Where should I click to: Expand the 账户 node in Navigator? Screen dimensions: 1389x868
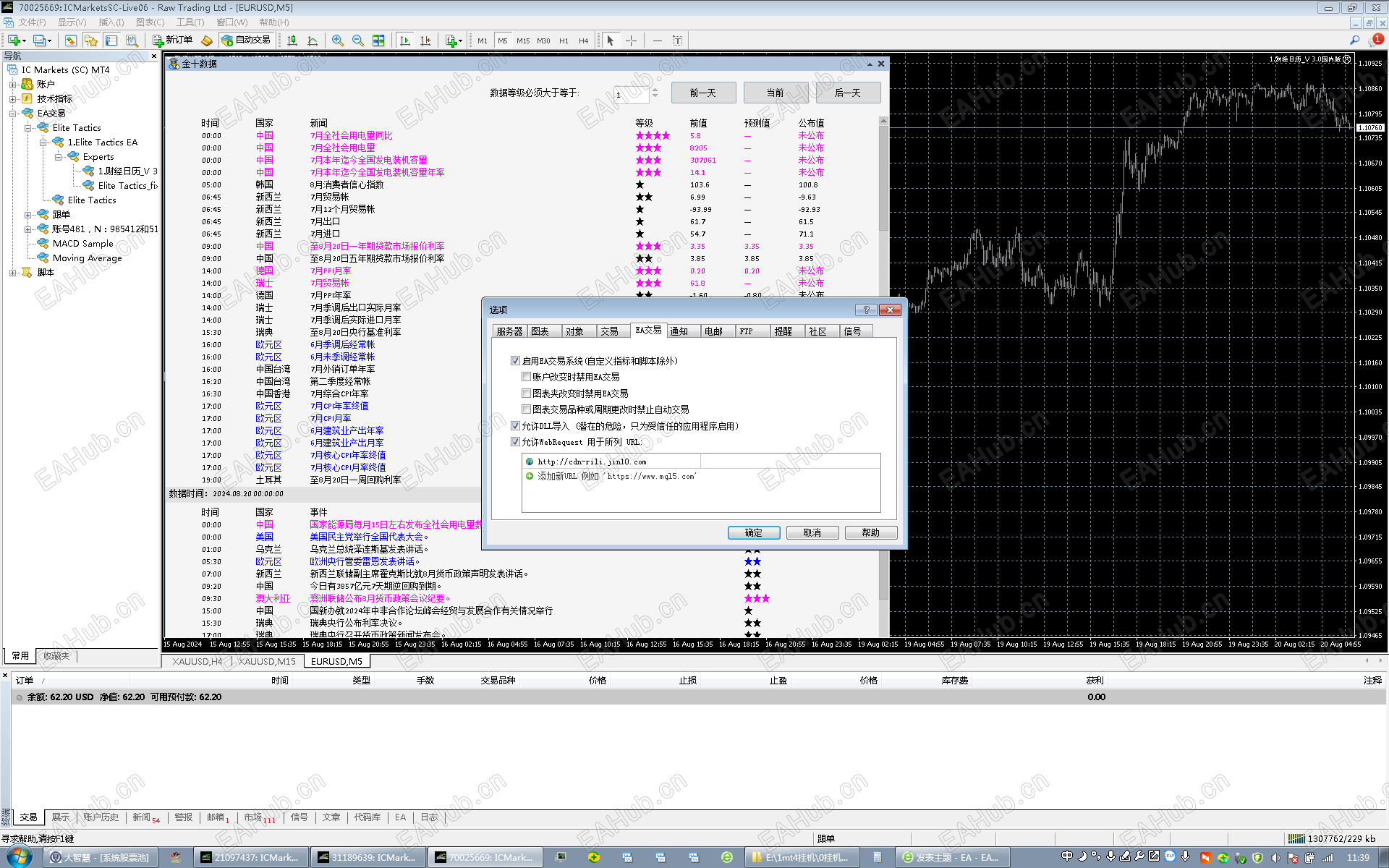click(x=12, y=85)
